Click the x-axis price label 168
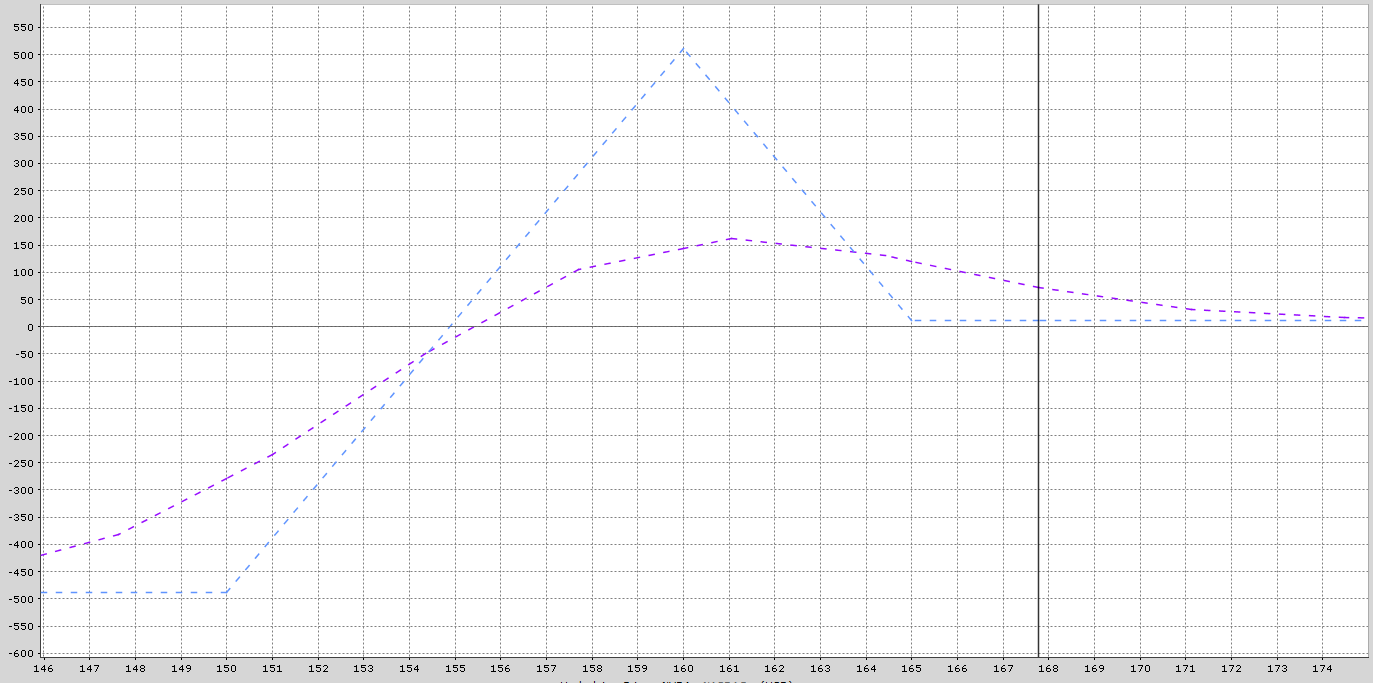The height and width of the screenshot is (683, 1373). point(1049,667)
